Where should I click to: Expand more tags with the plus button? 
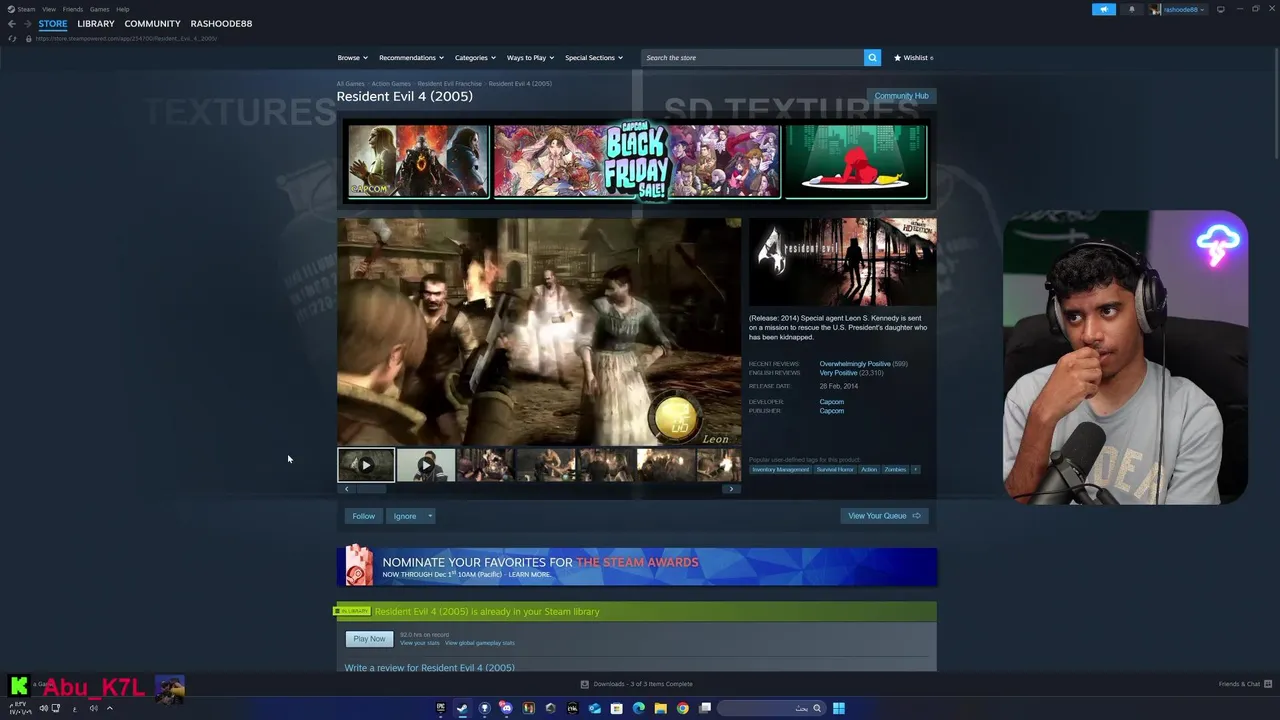tap(915, 470)
